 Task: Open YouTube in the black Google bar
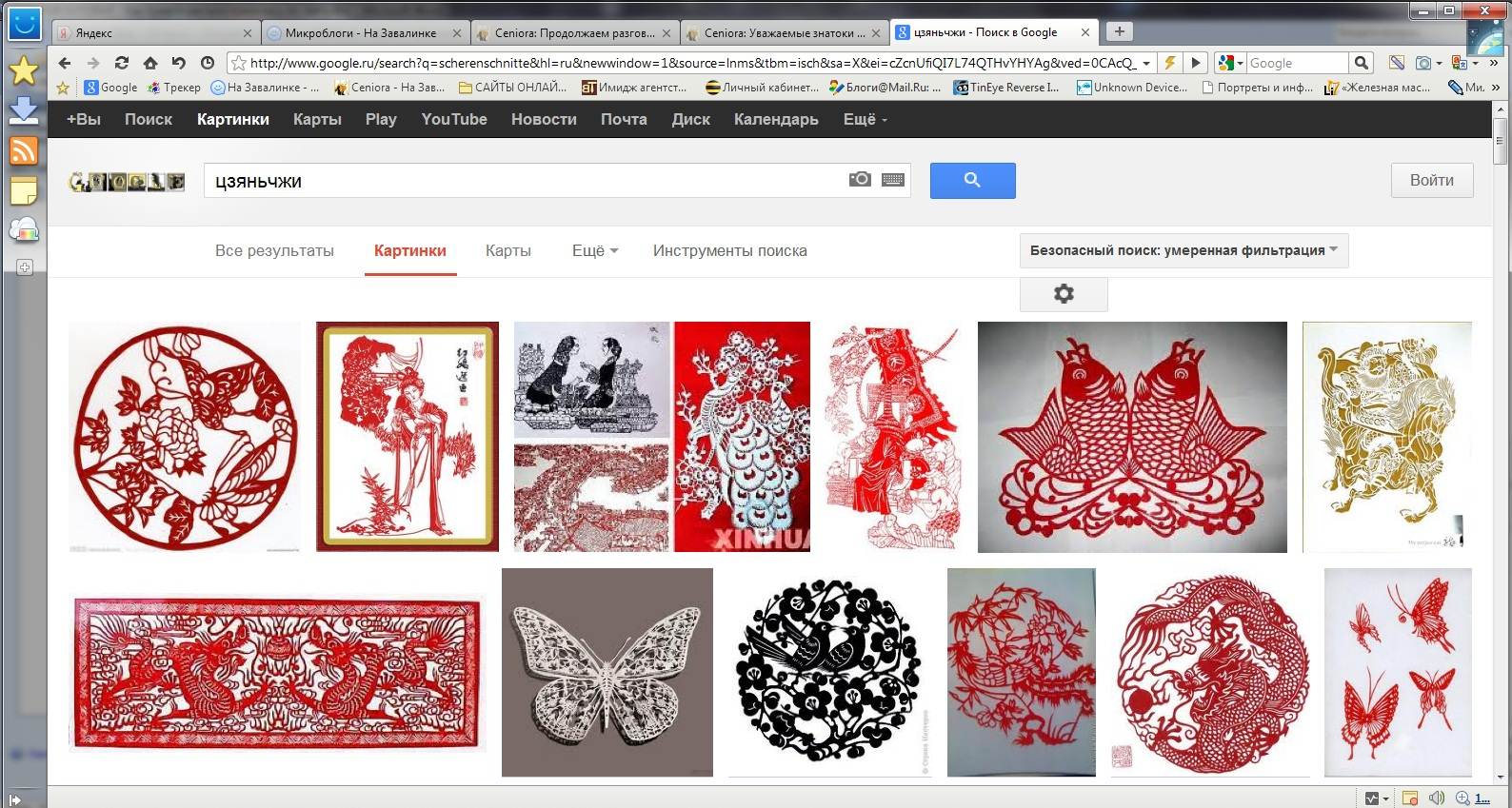(x=454, y=119)
